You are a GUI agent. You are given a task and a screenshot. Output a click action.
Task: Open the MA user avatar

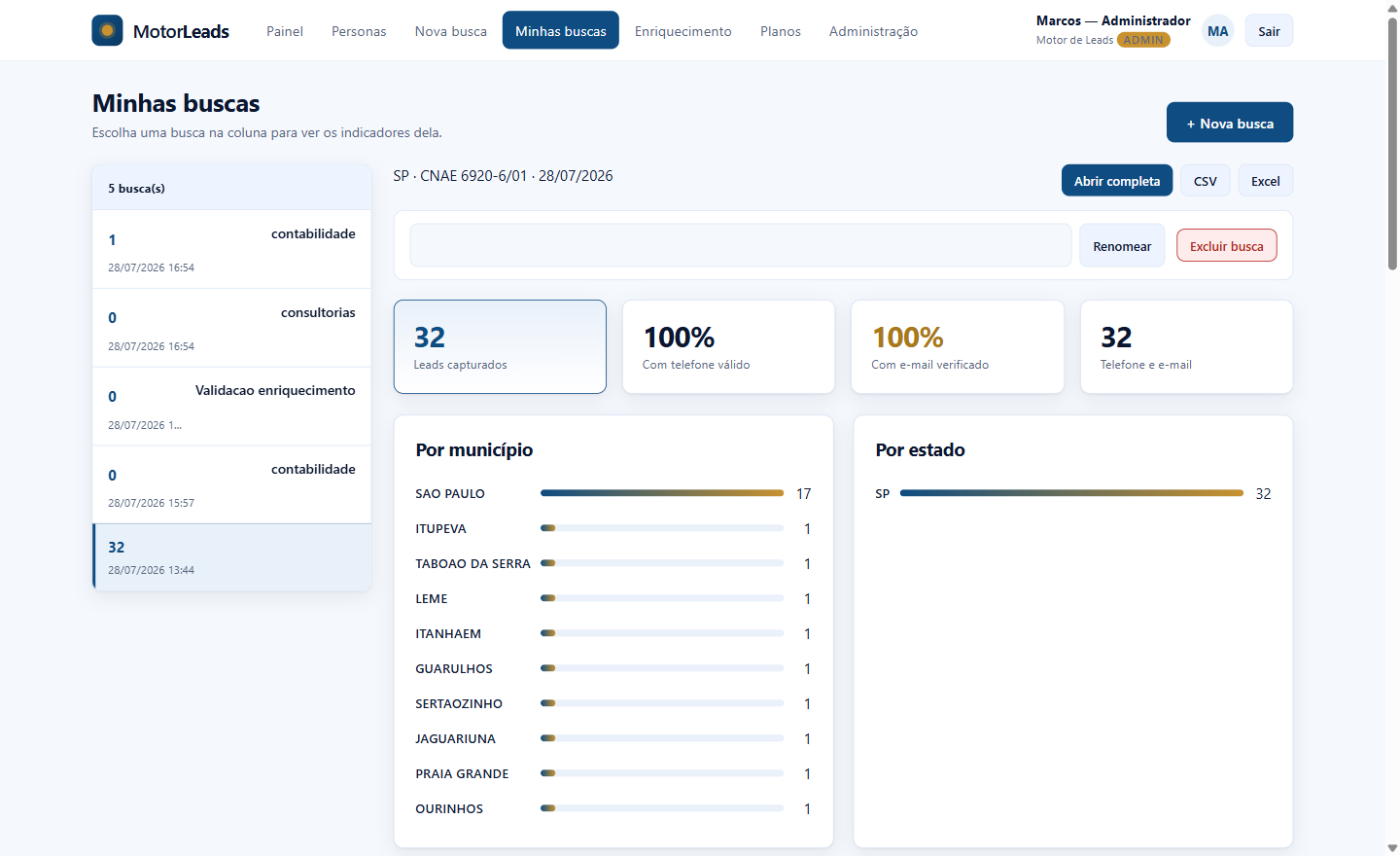pos(1217,31)
